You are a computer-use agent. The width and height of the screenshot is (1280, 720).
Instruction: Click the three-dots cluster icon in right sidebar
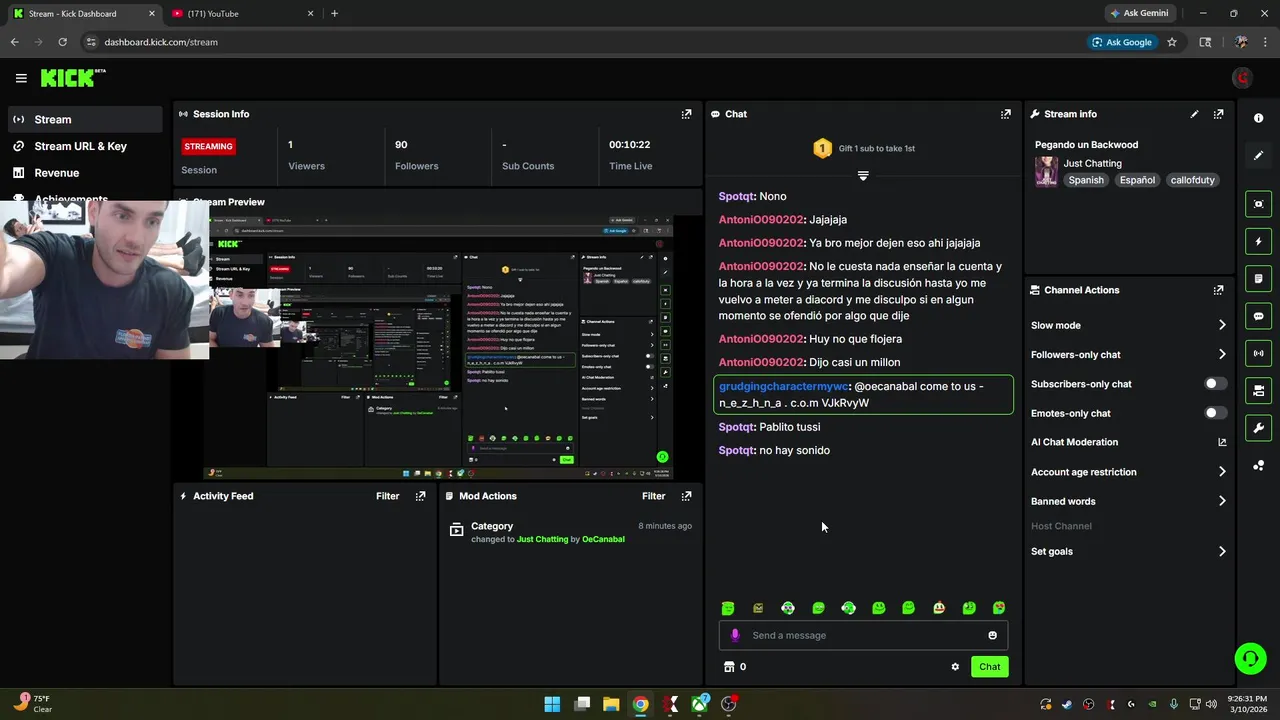[x=1258, y=465]
